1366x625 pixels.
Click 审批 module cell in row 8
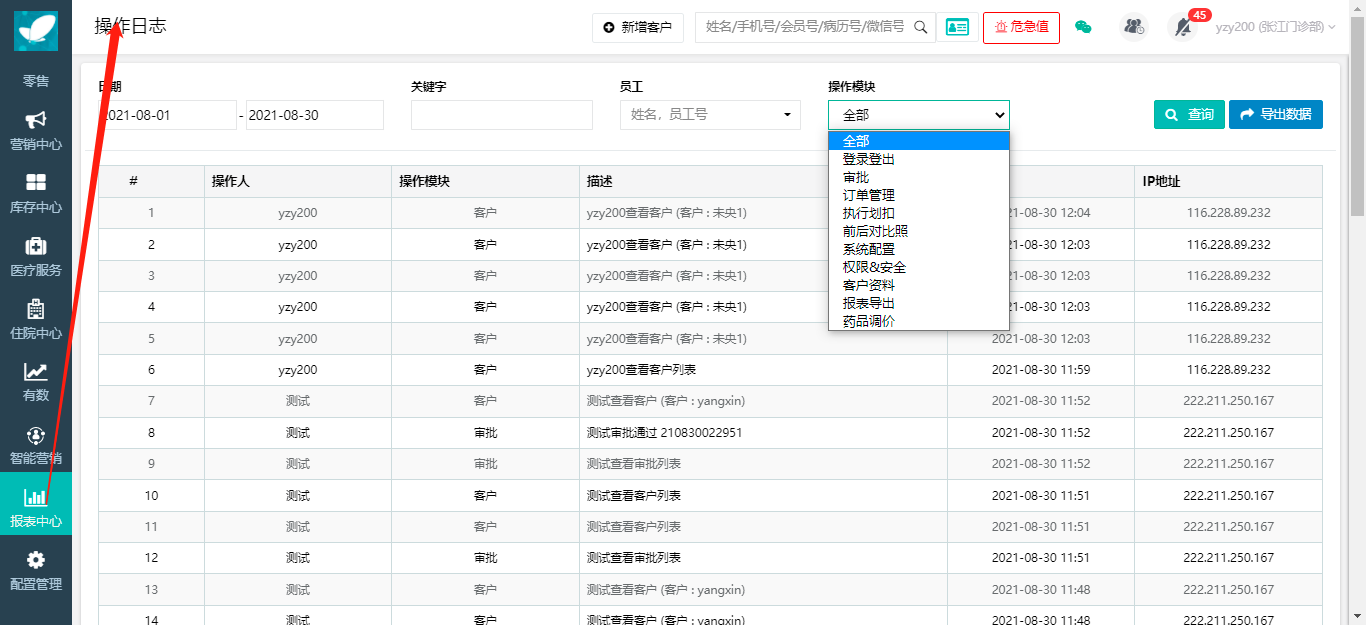(x=485, y=433)
